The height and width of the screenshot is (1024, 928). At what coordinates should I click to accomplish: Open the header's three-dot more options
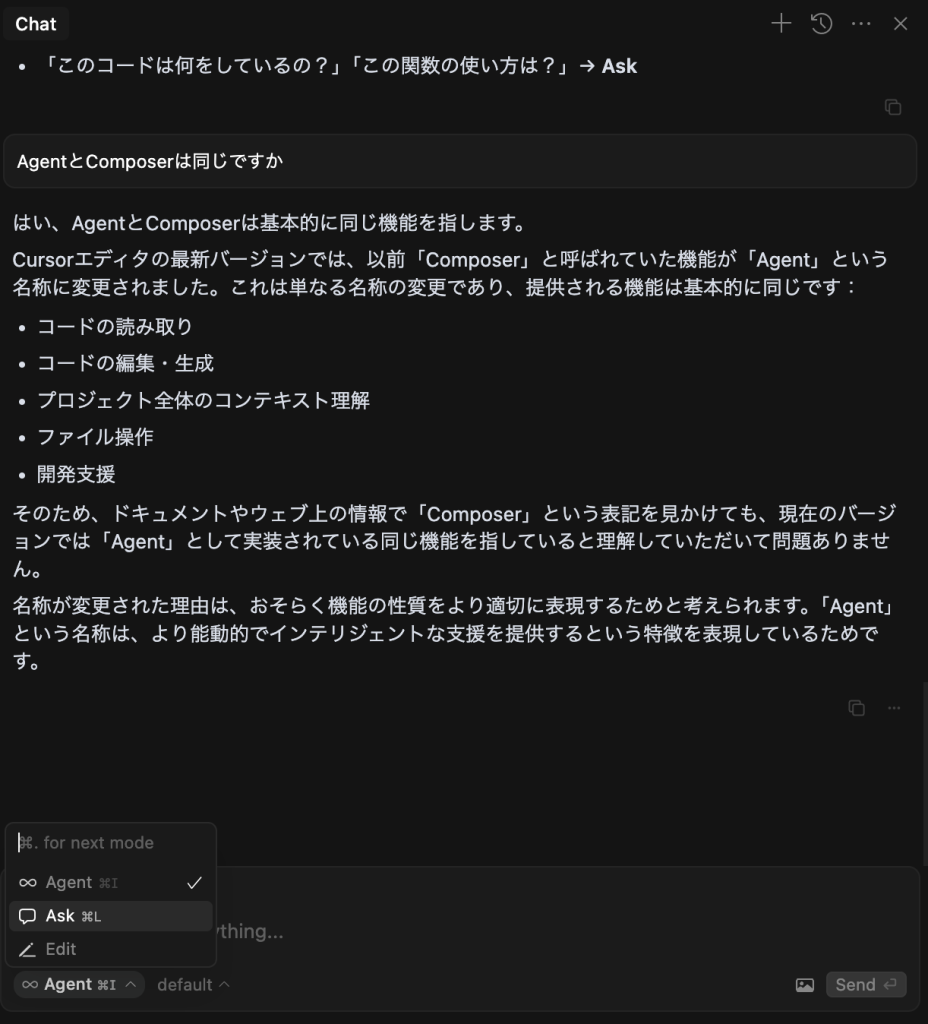(861, 24)
